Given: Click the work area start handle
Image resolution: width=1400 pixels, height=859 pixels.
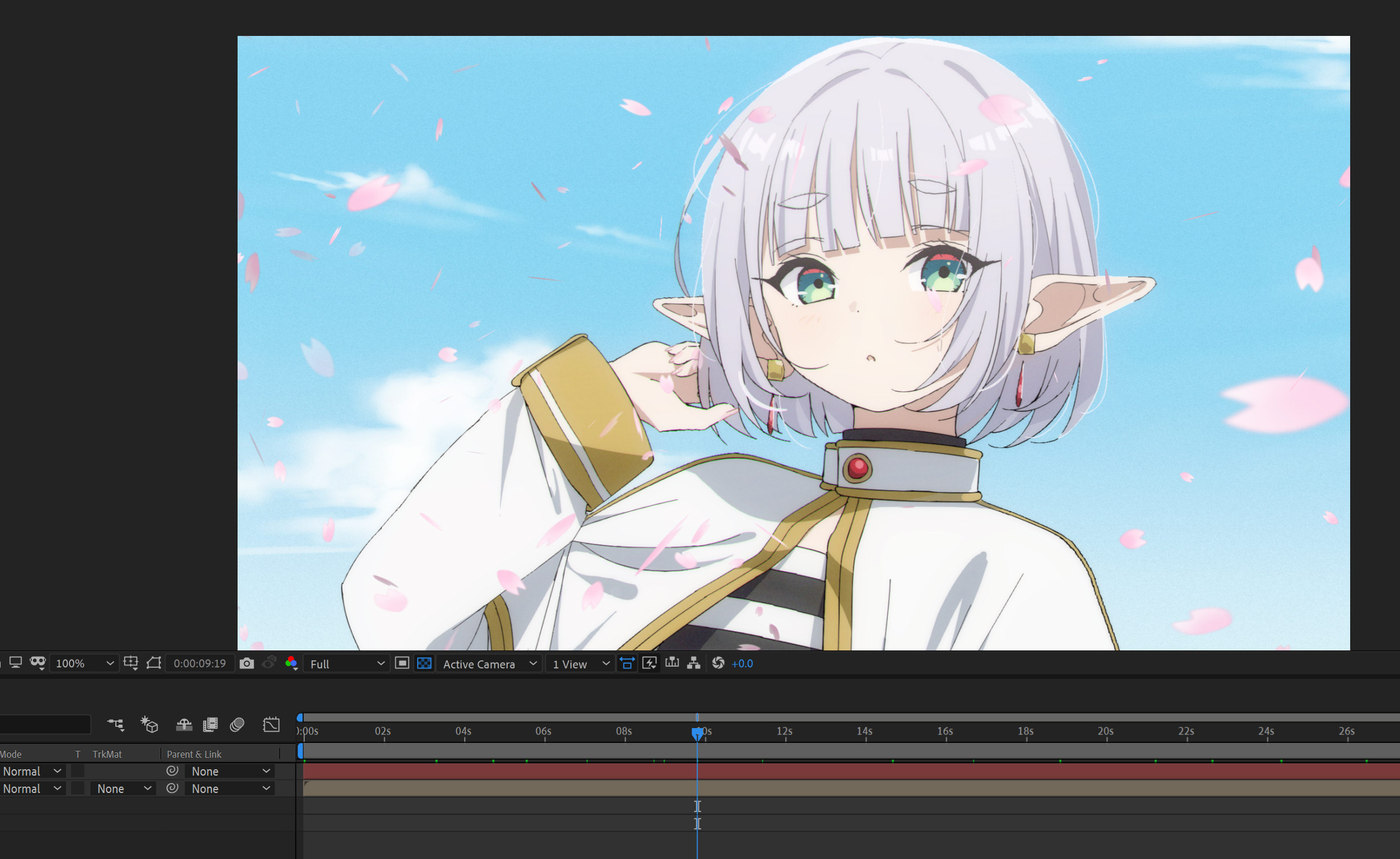Looking at the screenshot, I should click(300, 751).
